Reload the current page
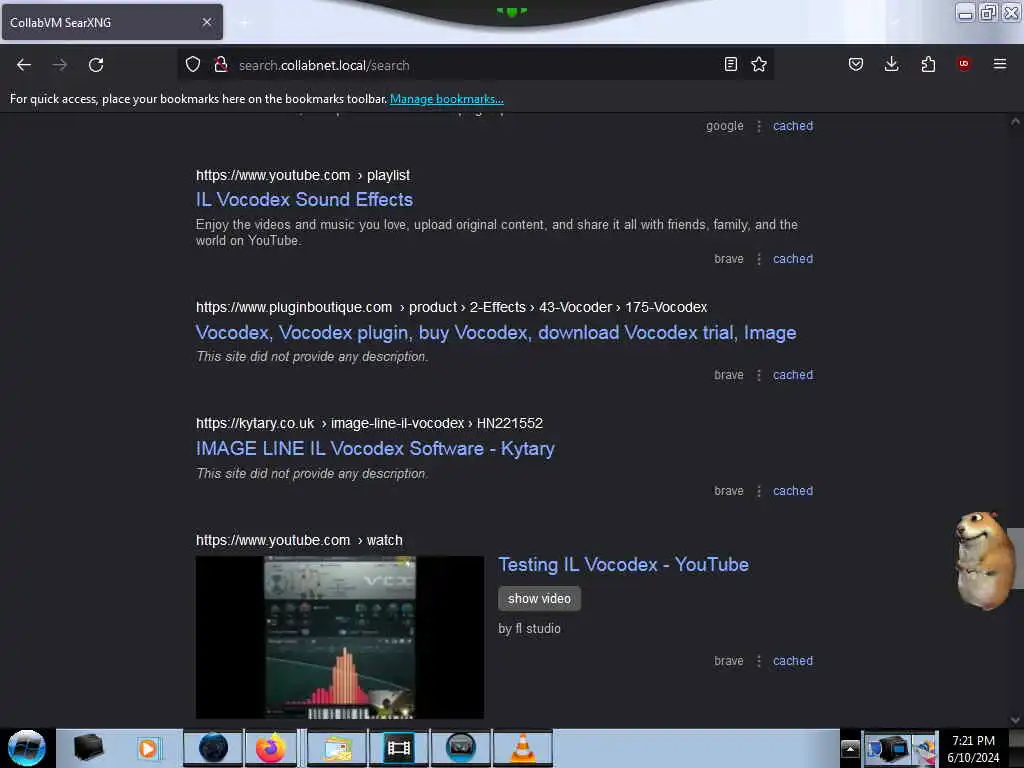This screenshot has width=1024, height=768. (x=96, y=65)
